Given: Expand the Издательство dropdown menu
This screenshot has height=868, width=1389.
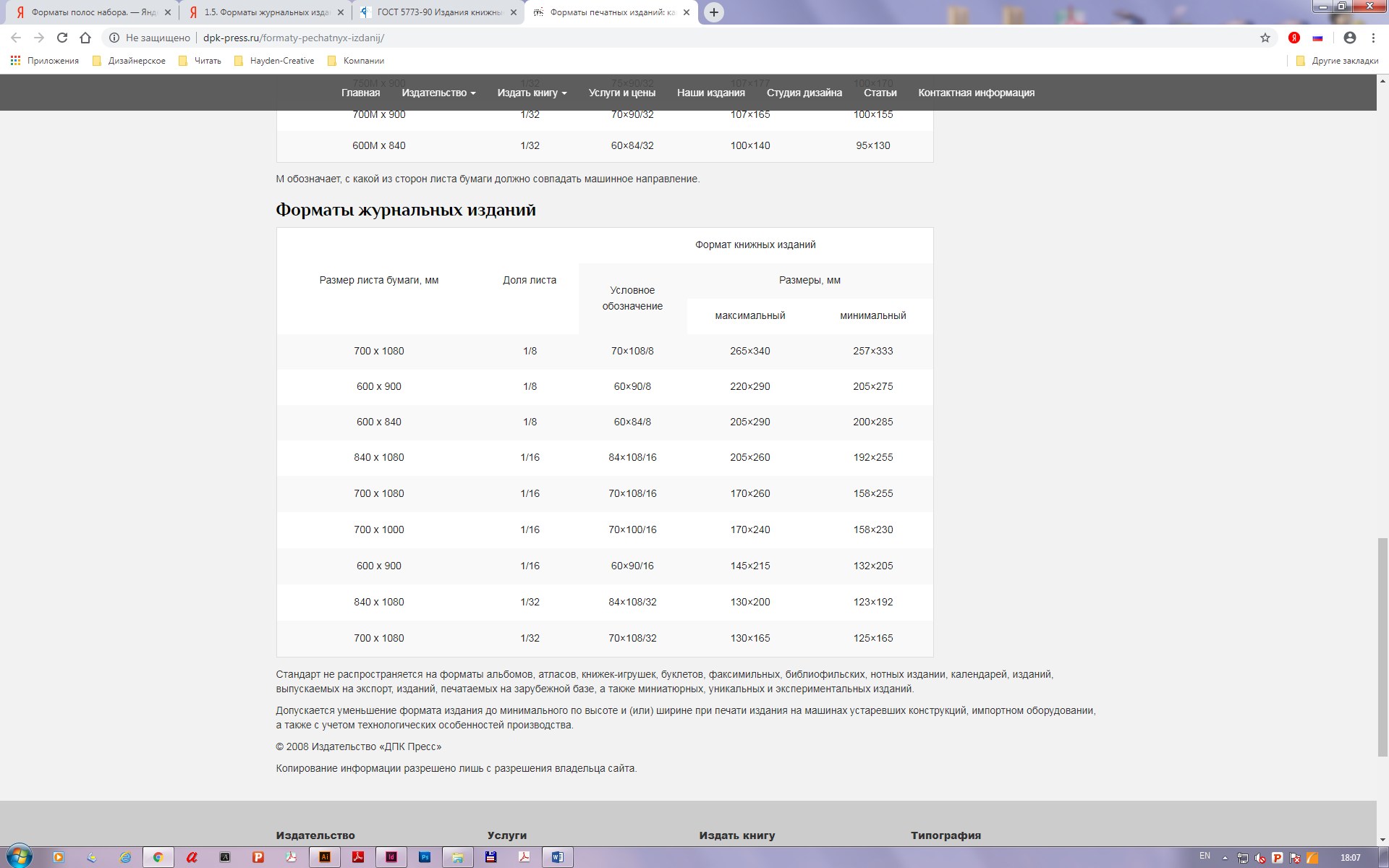Looking at the screenshot, I should pyautogui.click(x=438, y=93).
